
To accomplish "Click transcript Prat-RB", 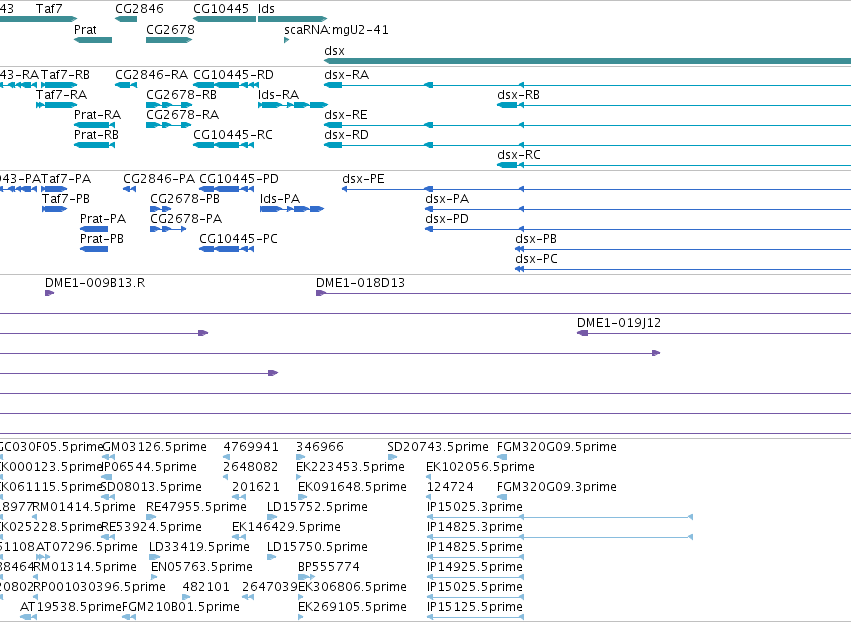I will [x=96, y=135].
